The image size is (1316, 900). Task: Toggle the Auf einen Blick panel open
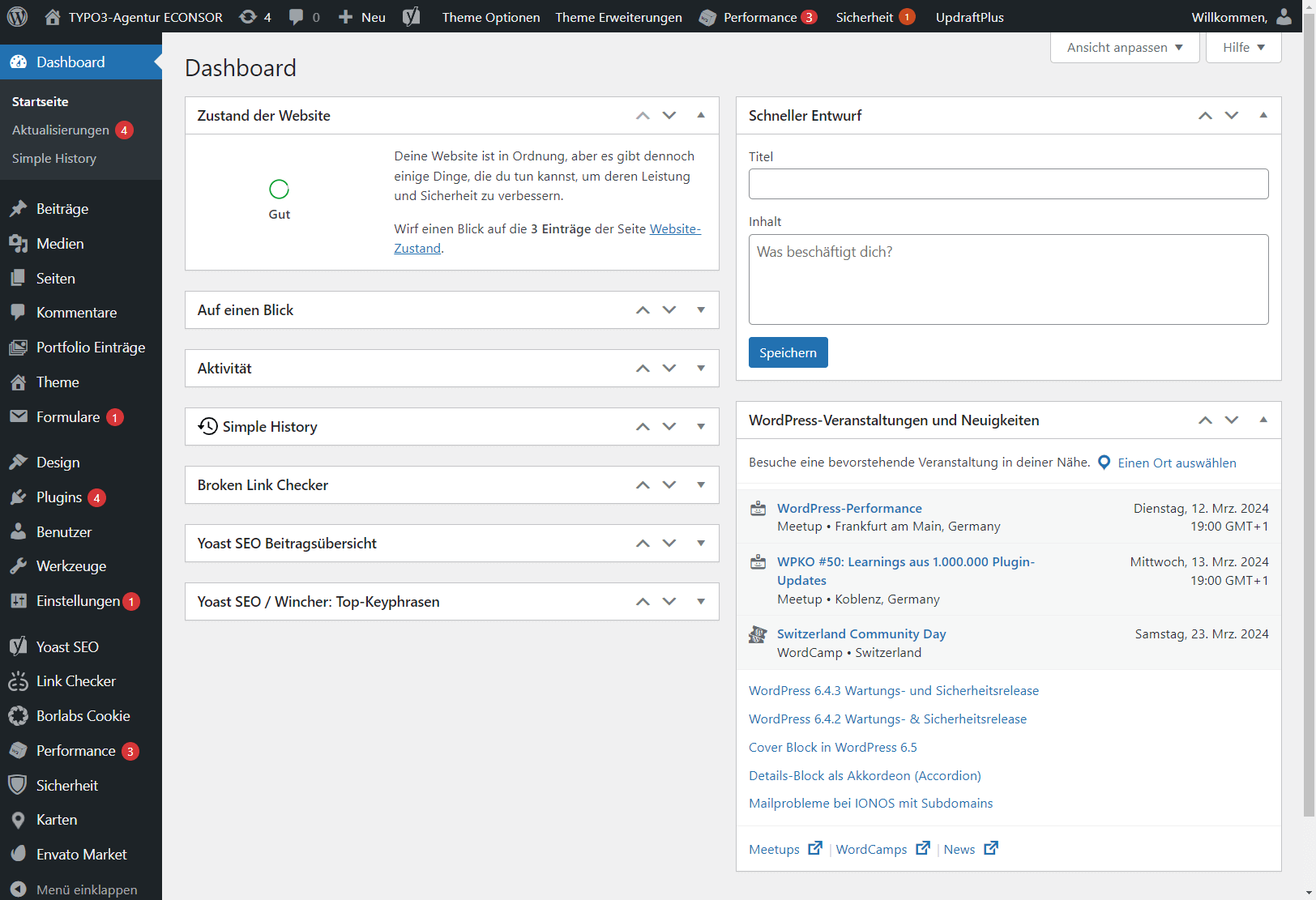[701, 310]
